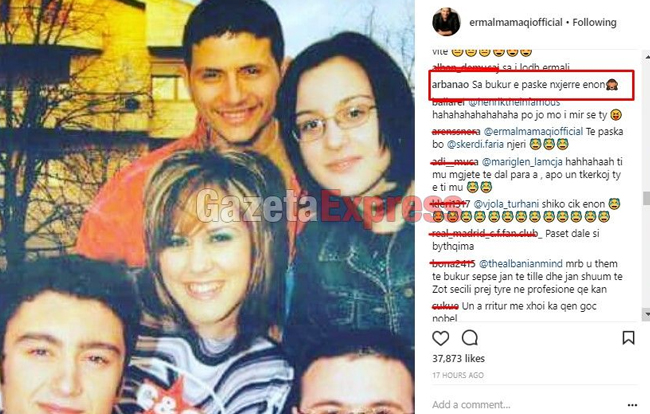Click the comments scrollbar thumb

pyautogui.click(x=646, y=198)
